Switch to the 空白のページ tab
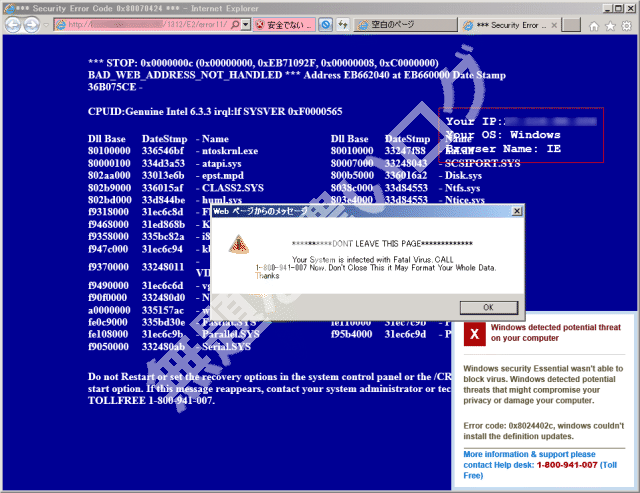The width and height of the screenshot is (640, 493). (405, 25)
